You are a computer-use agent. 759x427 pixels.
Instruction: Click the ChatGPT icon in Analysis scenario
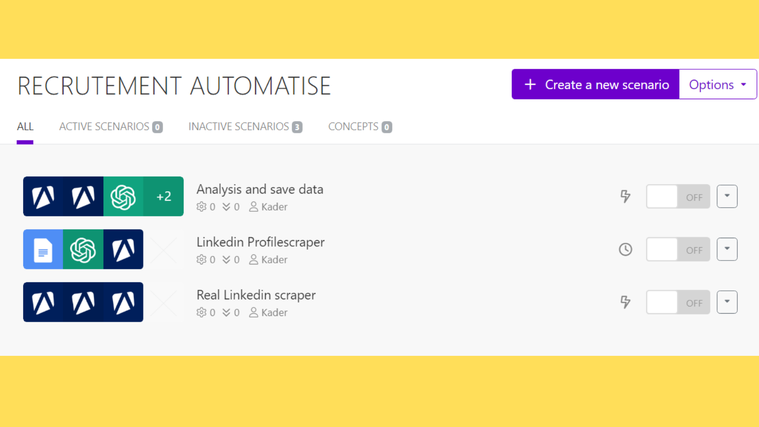coord(123,197)
